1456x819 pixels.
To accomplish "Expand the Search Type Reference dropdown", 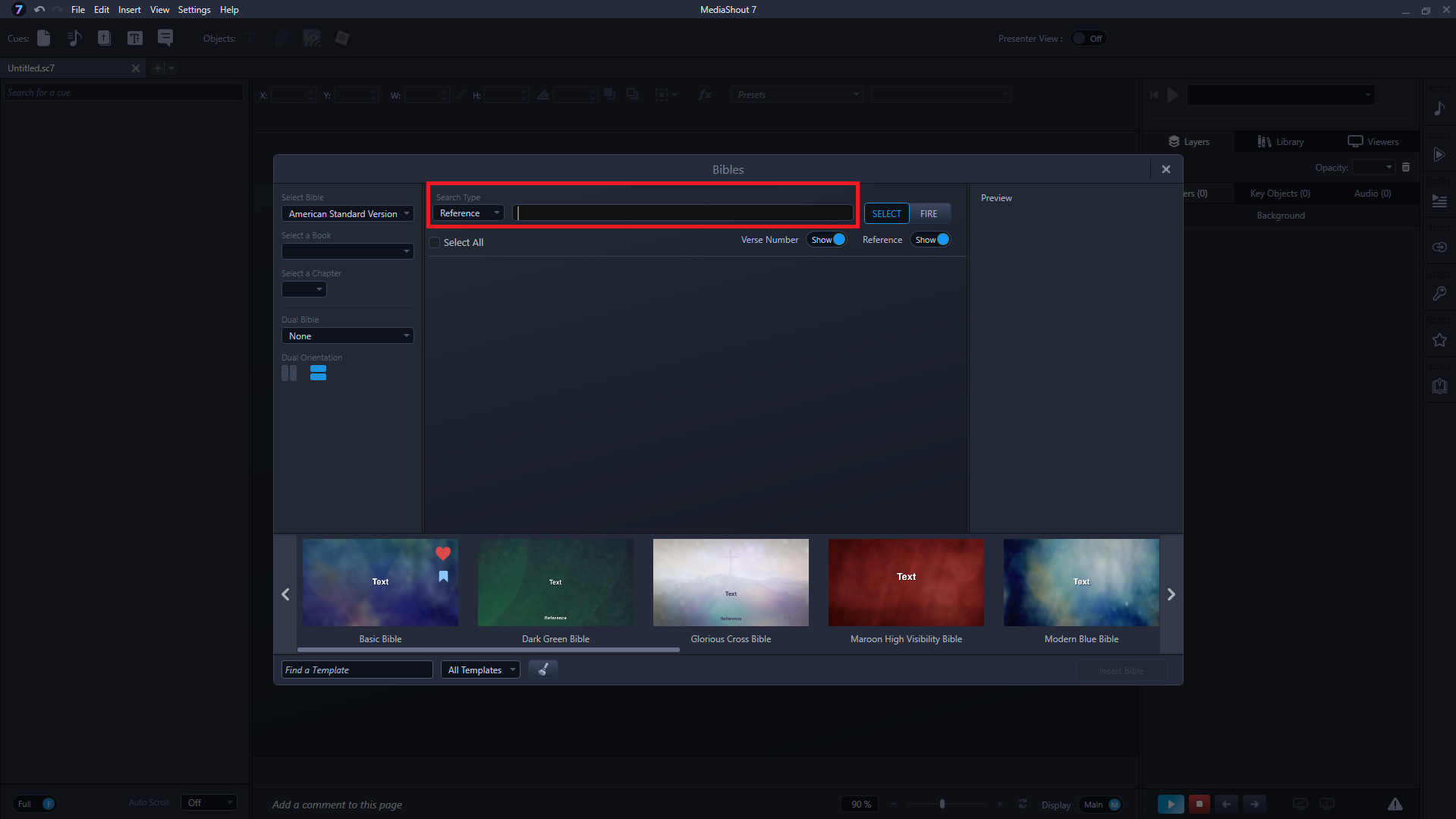I will (468, 213).
